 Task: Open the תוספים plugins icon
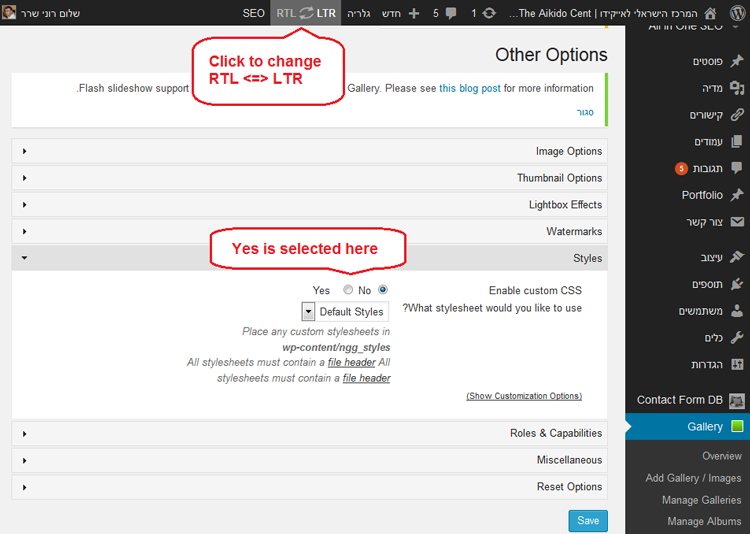(x=737, y=284)
